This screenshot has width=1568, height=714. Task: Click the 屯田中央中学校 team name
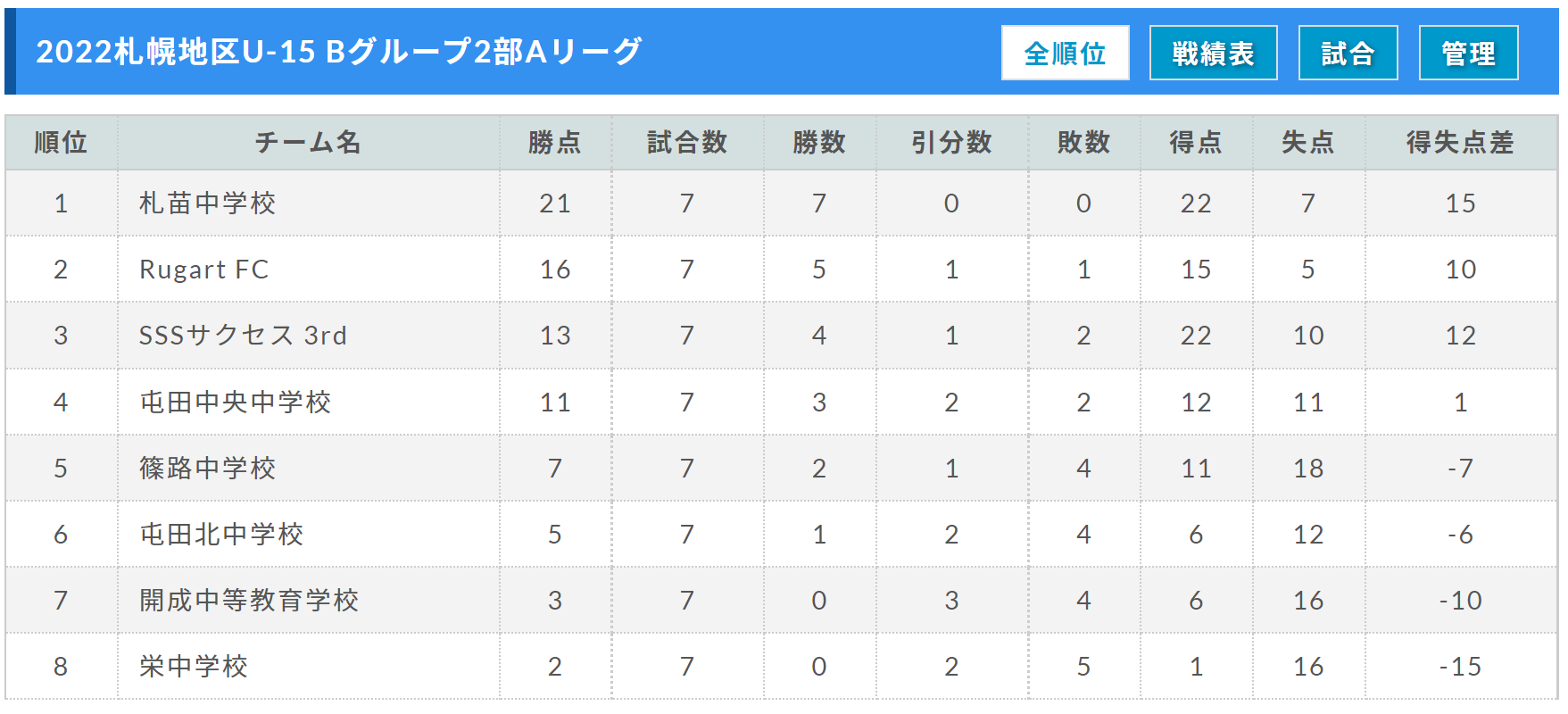[236, 403]
